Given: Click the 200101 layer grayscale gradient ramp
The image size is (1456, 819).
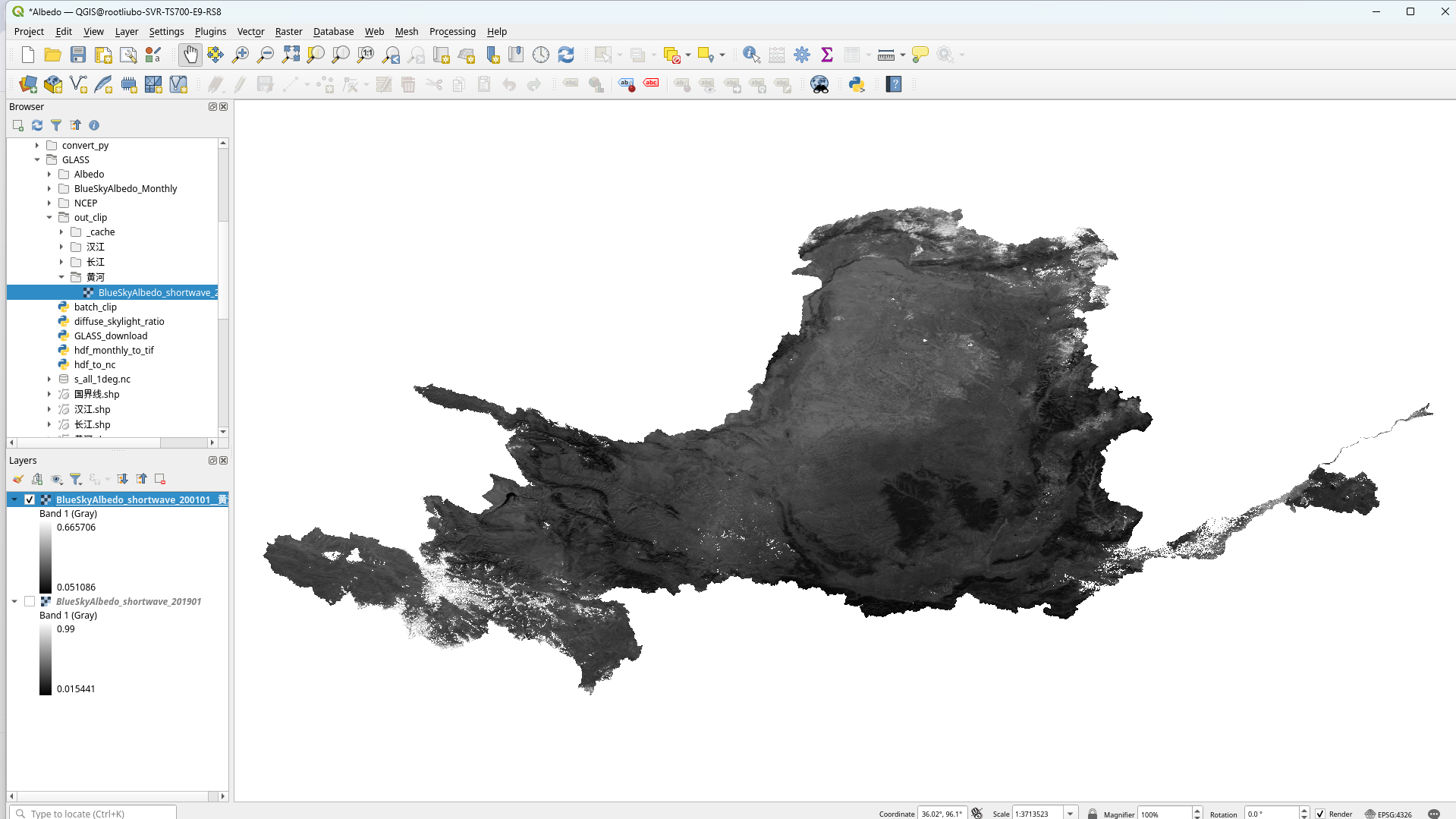Looking at the screenshot, I should [46, 557].
